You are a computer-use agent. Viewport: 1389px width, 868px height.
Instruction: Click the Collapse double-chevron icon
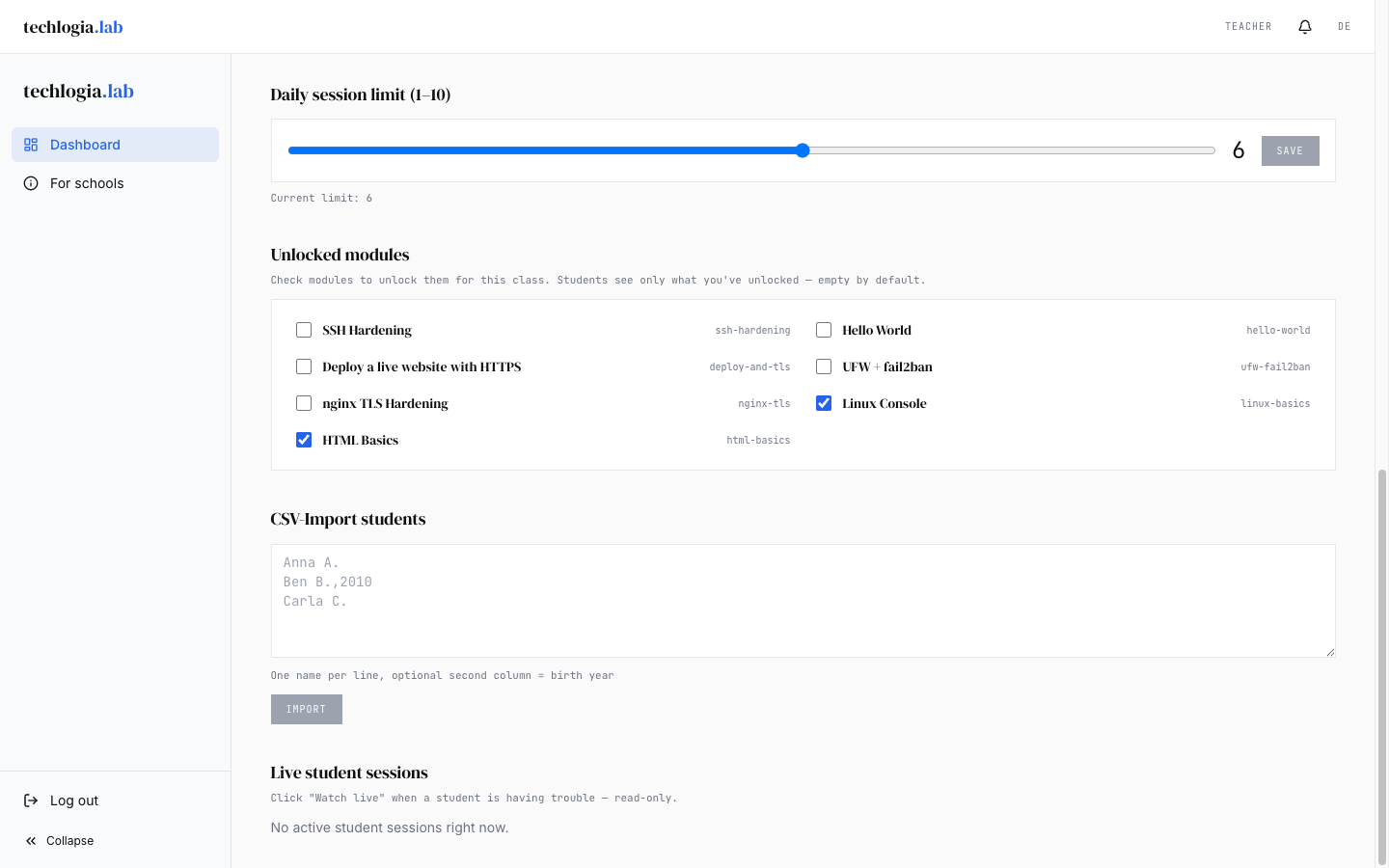[31, 841]
